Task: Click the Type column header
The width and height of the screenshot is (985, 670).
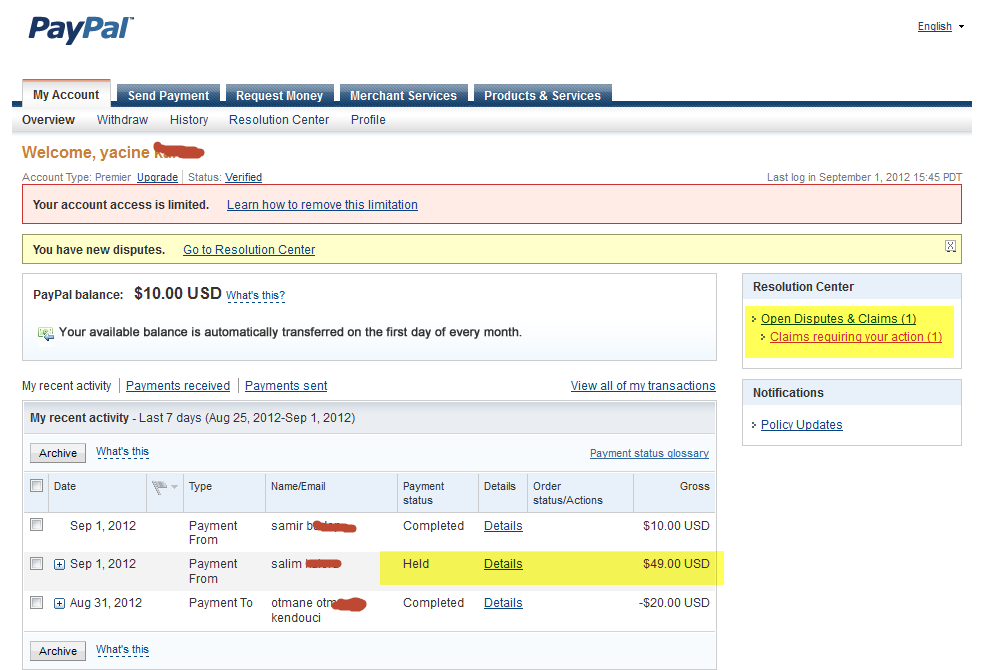Action: [x=200, y=486]
